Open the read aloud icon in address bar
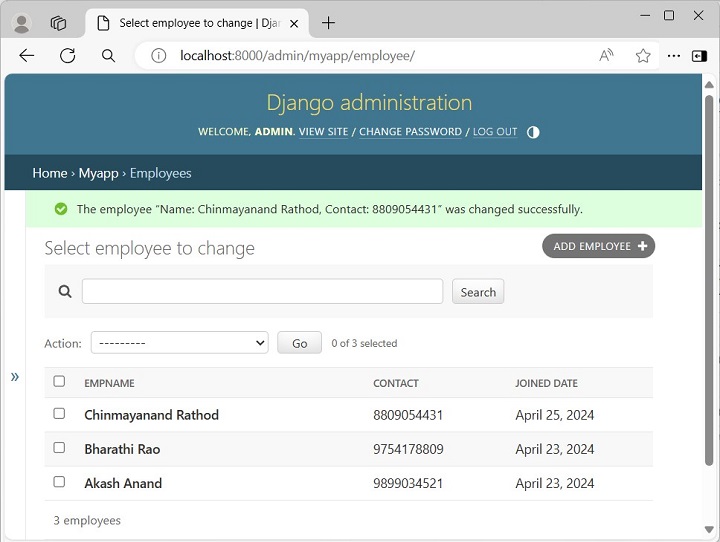 (606, 56)
